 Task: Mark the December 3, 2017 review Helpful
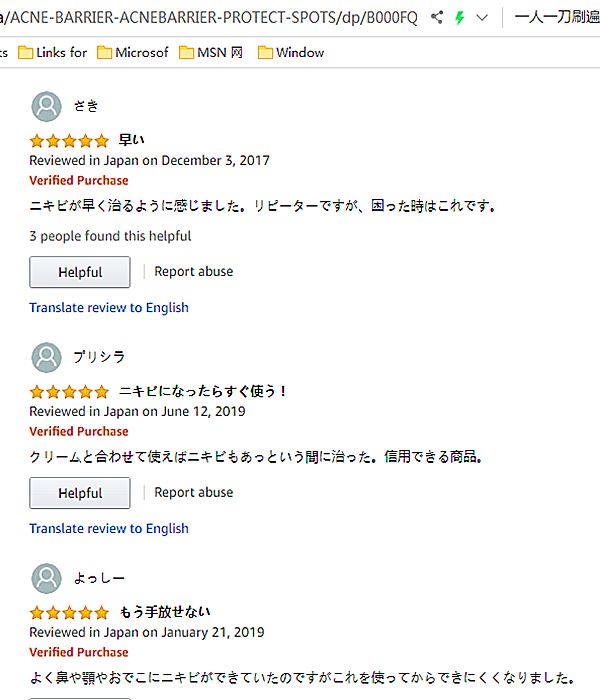point(80,272)
